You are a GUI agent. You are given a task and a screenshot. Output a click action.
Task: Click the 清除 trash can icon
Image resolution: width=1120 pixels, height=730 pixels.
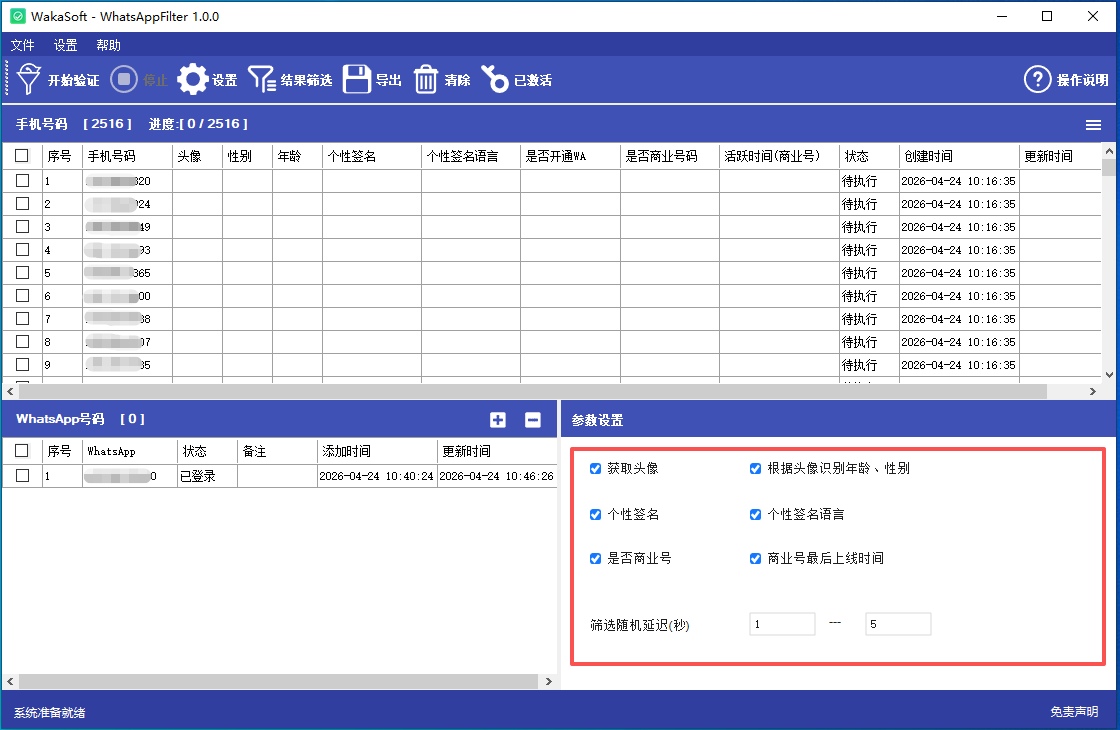pos(427,80)
